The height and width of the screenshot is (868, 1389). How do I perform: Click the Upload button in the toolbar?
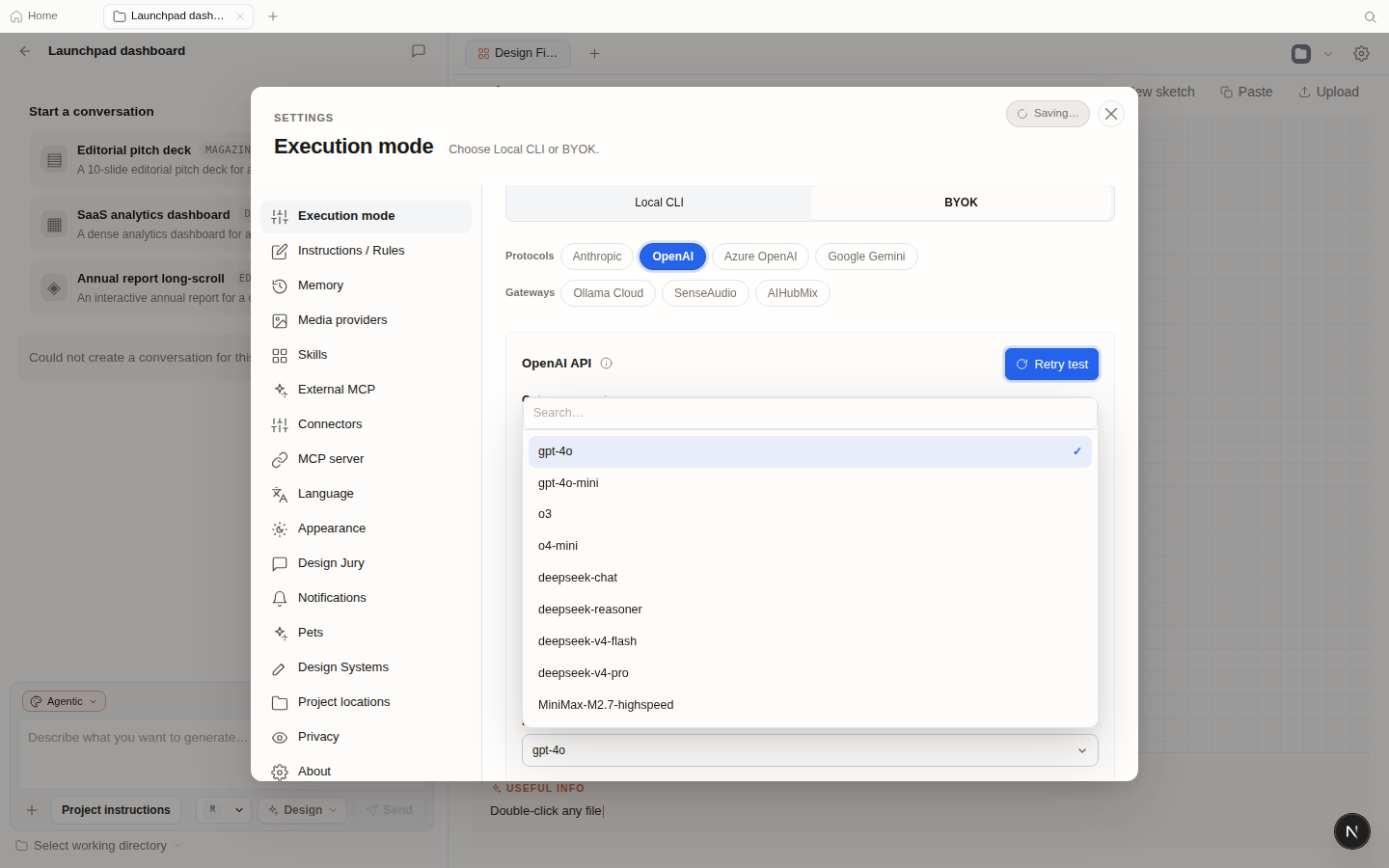coord(1328,92)
